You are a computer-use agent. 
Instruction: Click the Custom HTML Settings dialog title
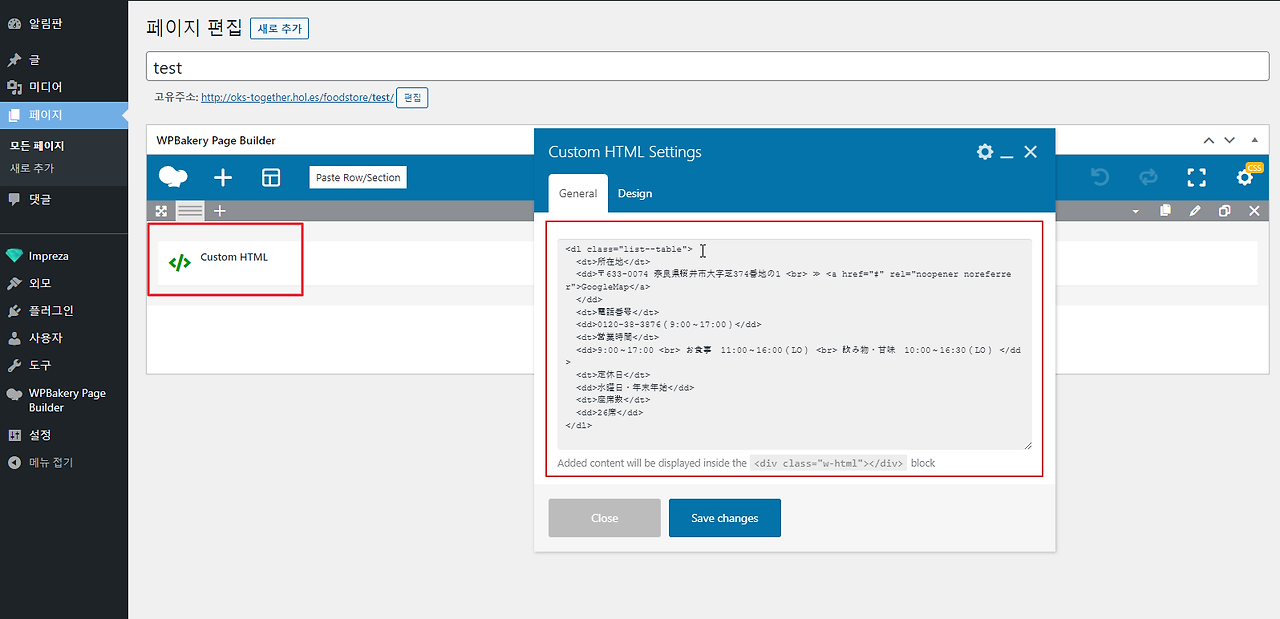(x=625, y=152)
